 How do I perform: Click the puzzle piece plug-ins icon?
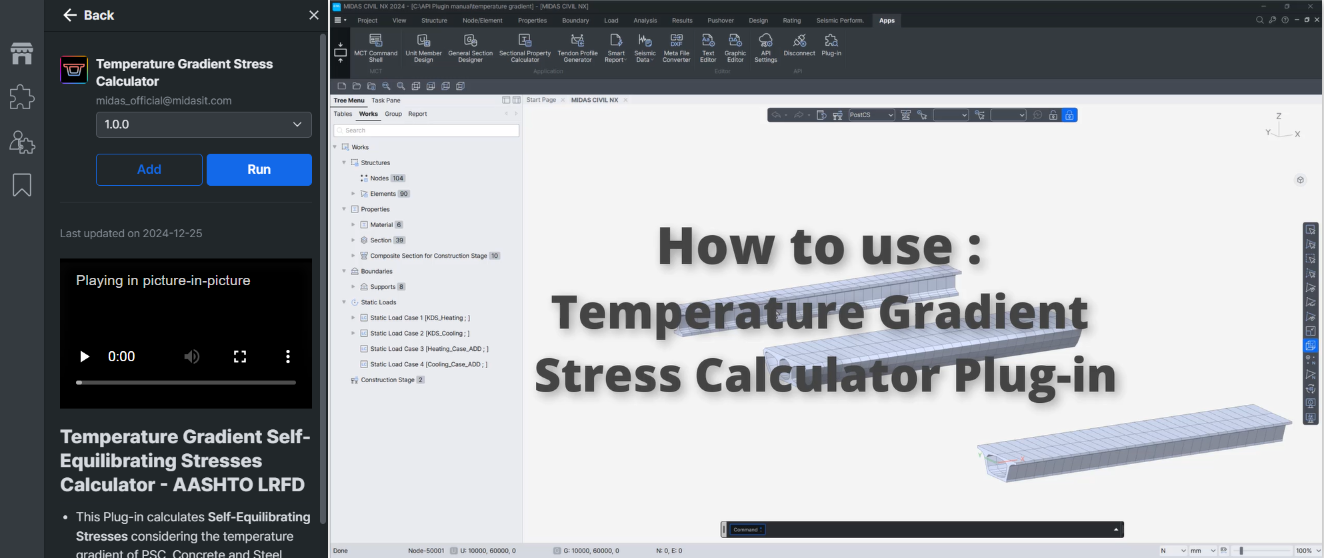pos(22,97)
